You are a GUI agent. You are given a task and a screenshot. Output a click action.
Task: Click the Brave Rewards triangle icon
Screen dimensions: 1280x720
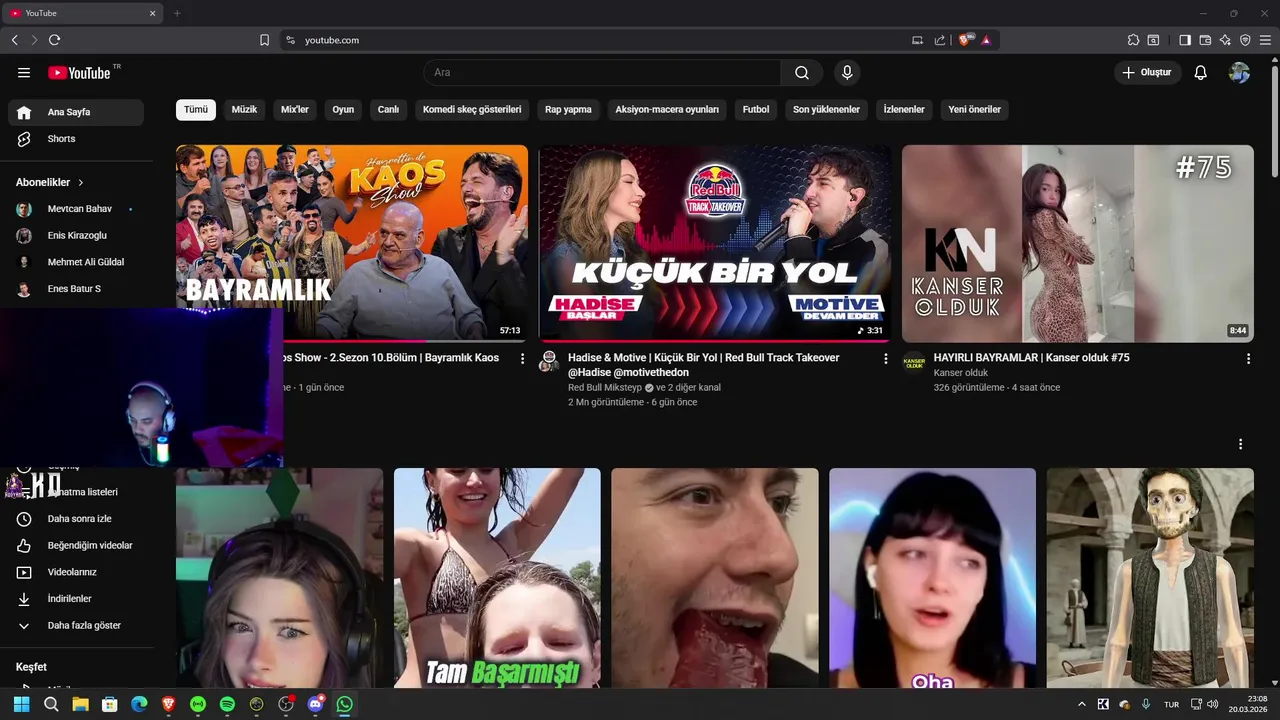986,40
